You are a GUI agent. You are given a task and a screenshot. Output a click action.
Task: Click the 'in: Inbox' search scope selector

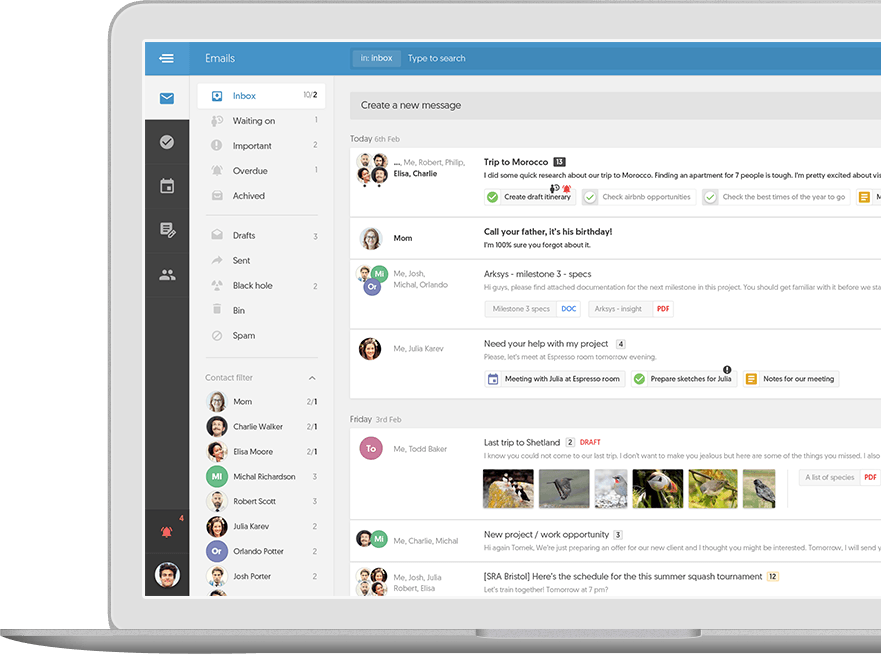coord(376,58)
